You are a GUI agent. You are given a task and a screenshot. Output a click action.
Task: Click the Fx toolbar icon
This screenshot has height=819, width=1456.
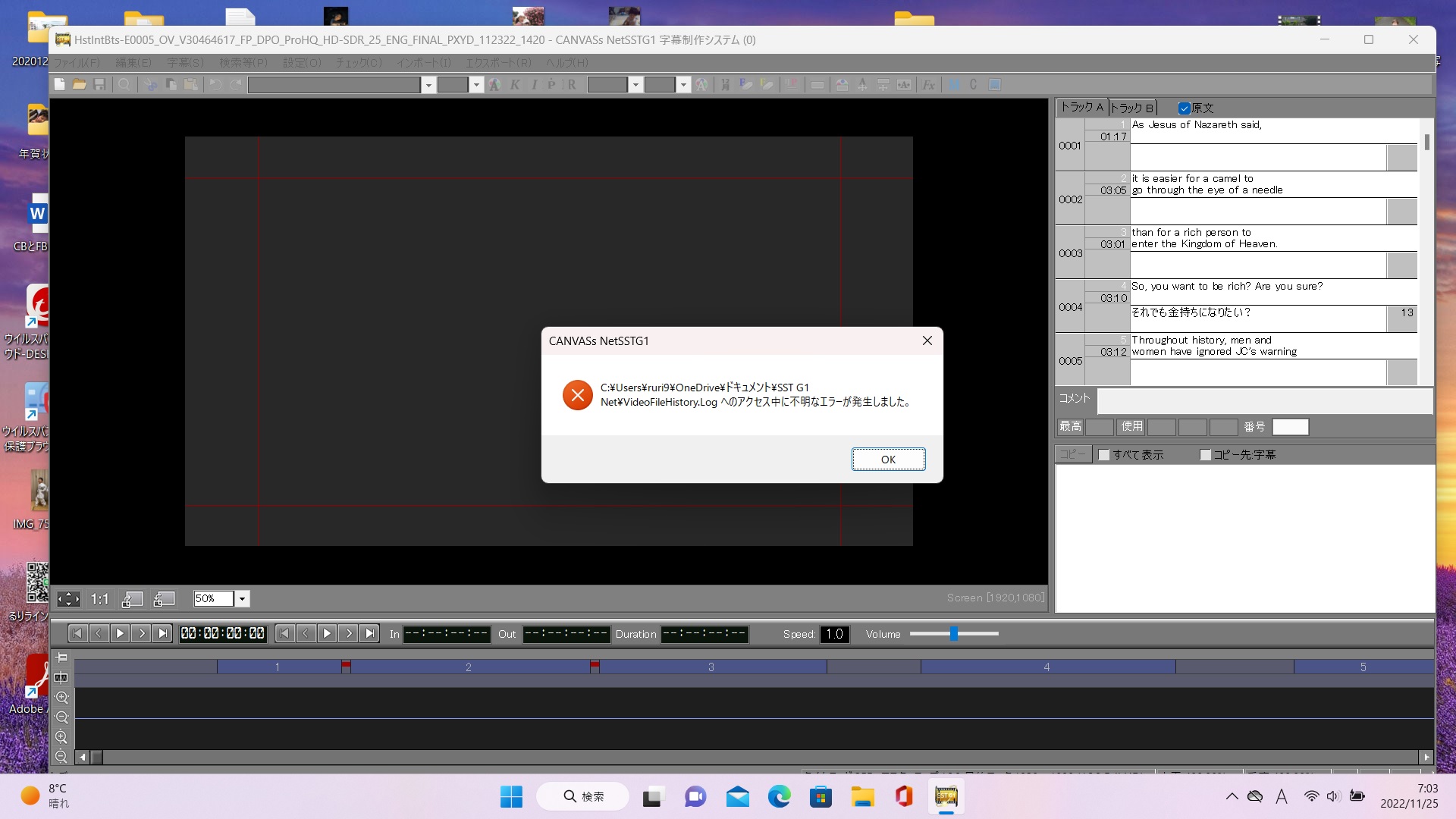(928, 85)
